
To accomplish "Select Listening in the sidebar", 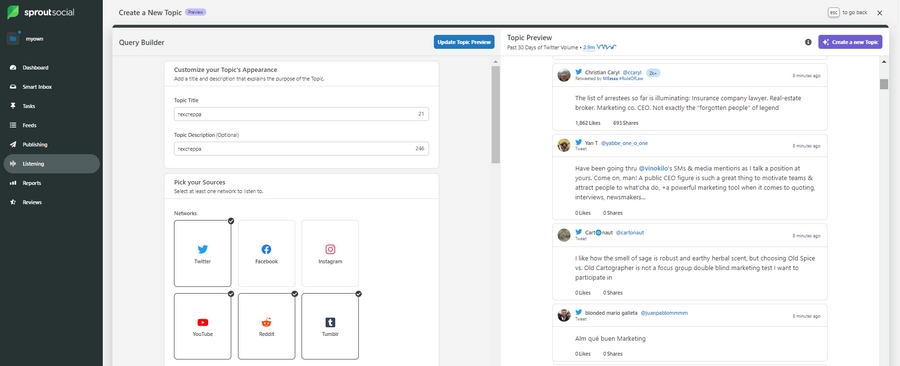I will pyautogui.click(x=52, y=163).
